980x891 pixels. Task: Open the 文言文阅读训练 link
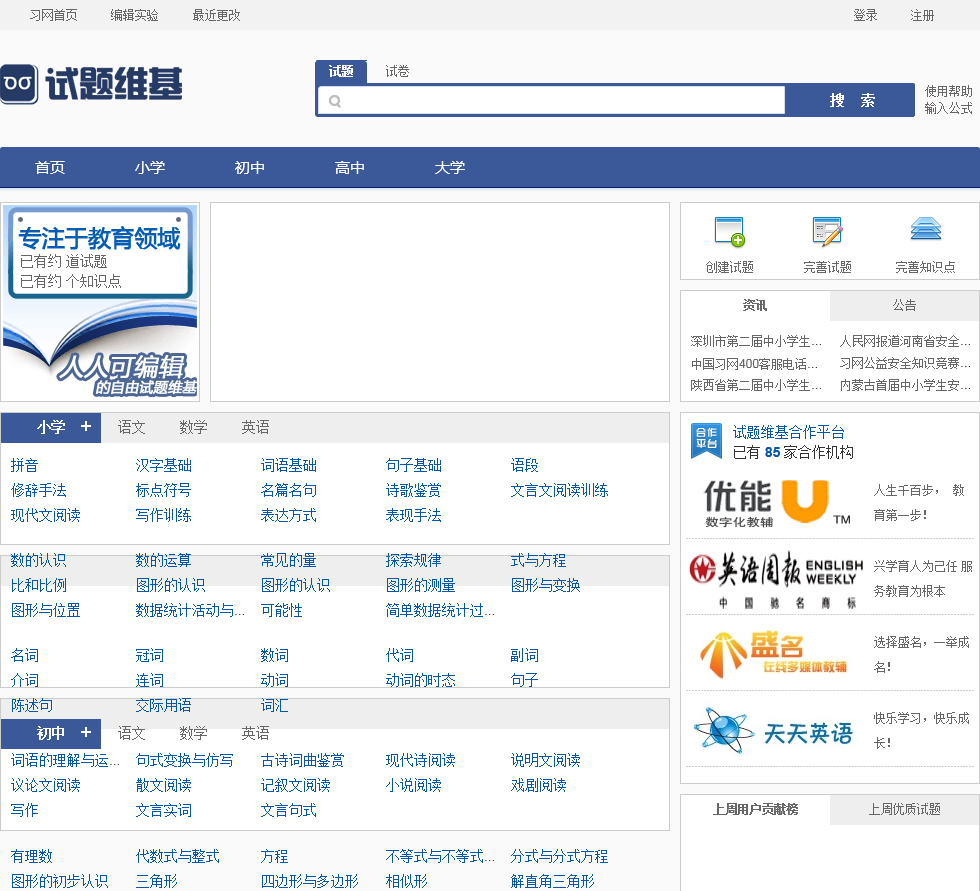tap(559, 490)
